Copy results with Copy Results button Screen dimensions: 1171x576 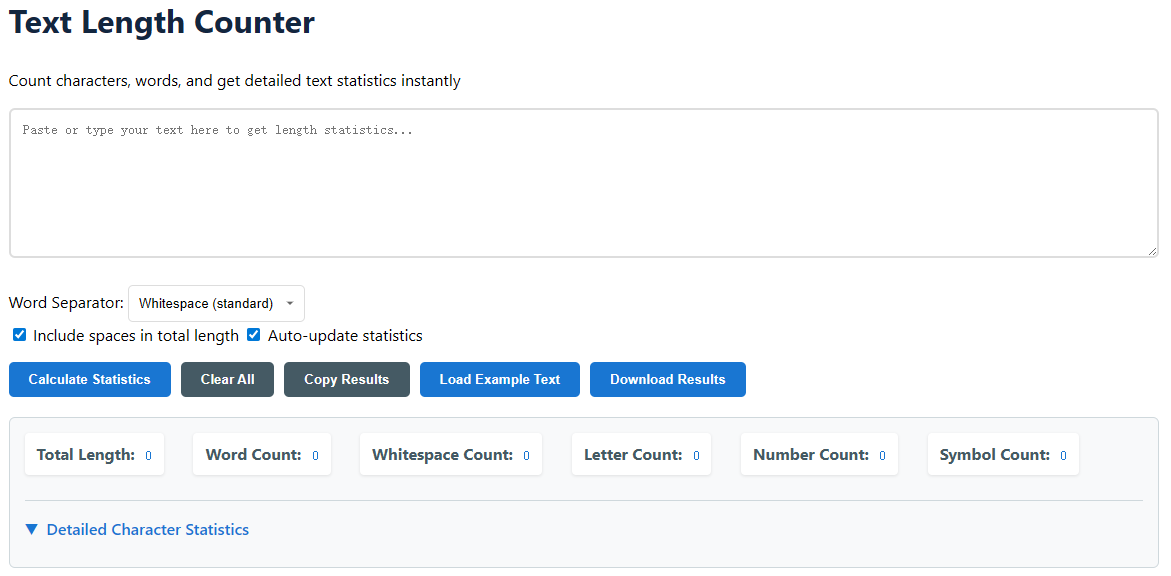tap(346, 380)
